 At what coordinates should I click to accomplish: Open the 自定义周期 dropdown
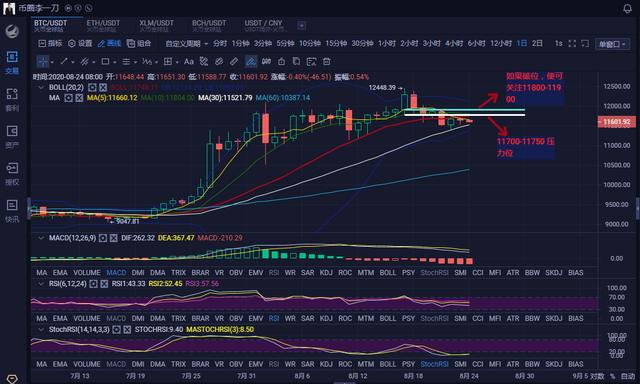pyautogui.click(x=187, y=43)
